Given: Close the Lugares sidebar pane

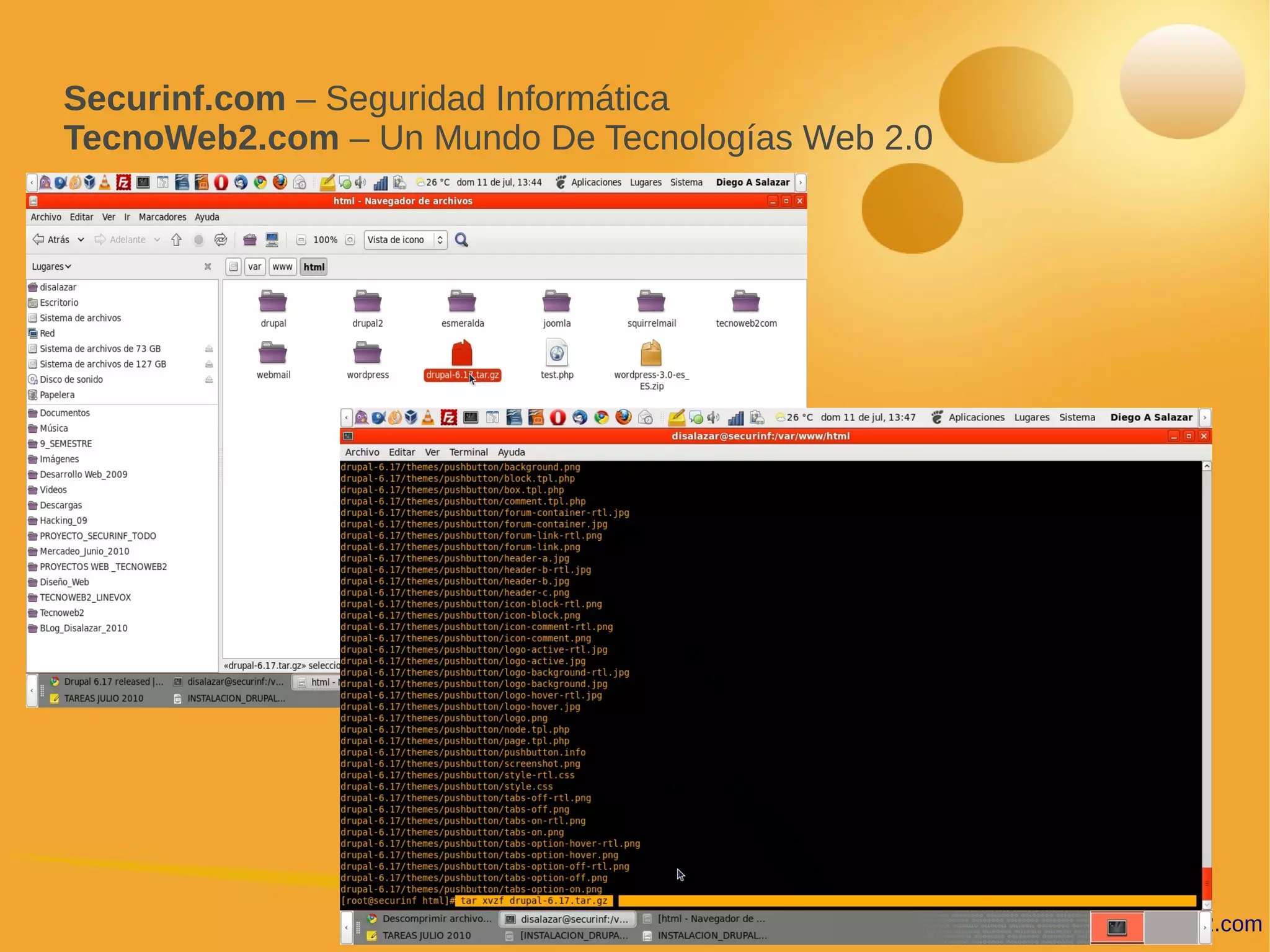Looking at the screenshot, I should click(x=208, y=266).
